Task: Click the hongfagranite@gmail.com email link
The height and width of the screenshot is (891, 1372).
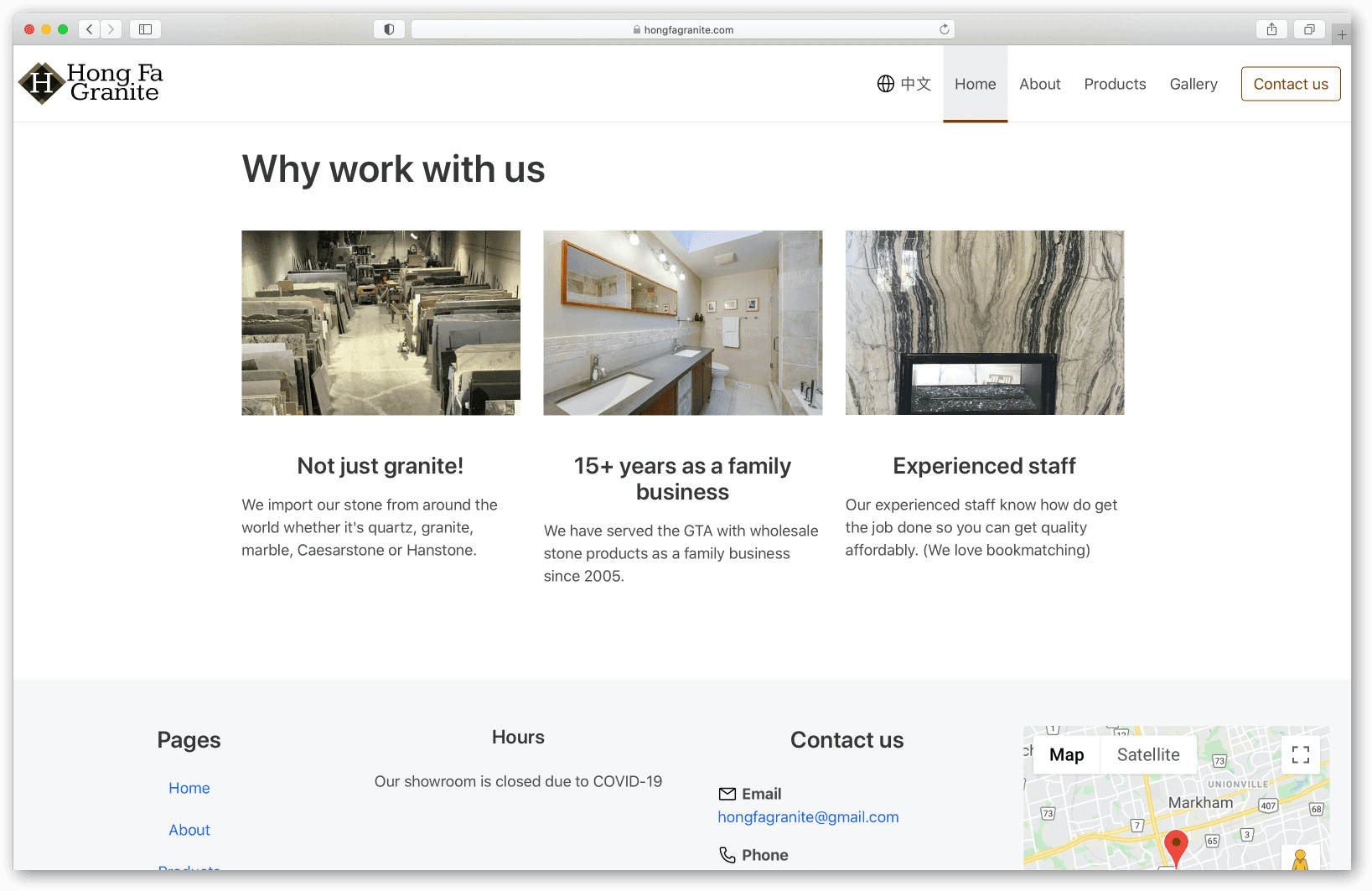Action: click(x=808, y=817)
